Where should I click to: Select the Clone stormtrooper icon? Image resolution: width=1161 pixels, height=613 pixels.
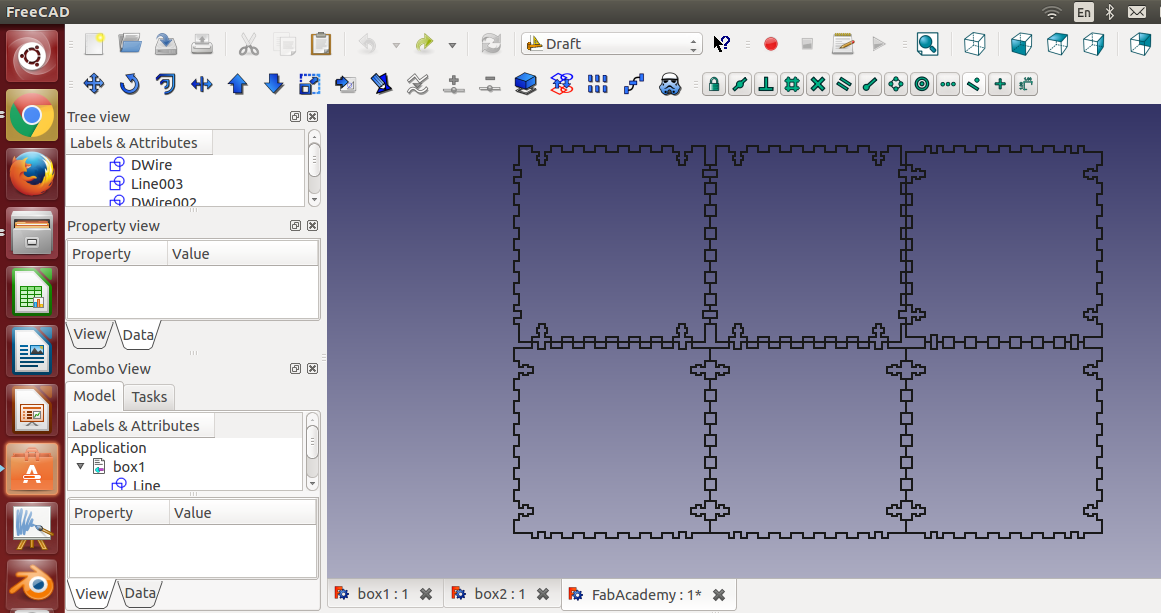[670, 84]
